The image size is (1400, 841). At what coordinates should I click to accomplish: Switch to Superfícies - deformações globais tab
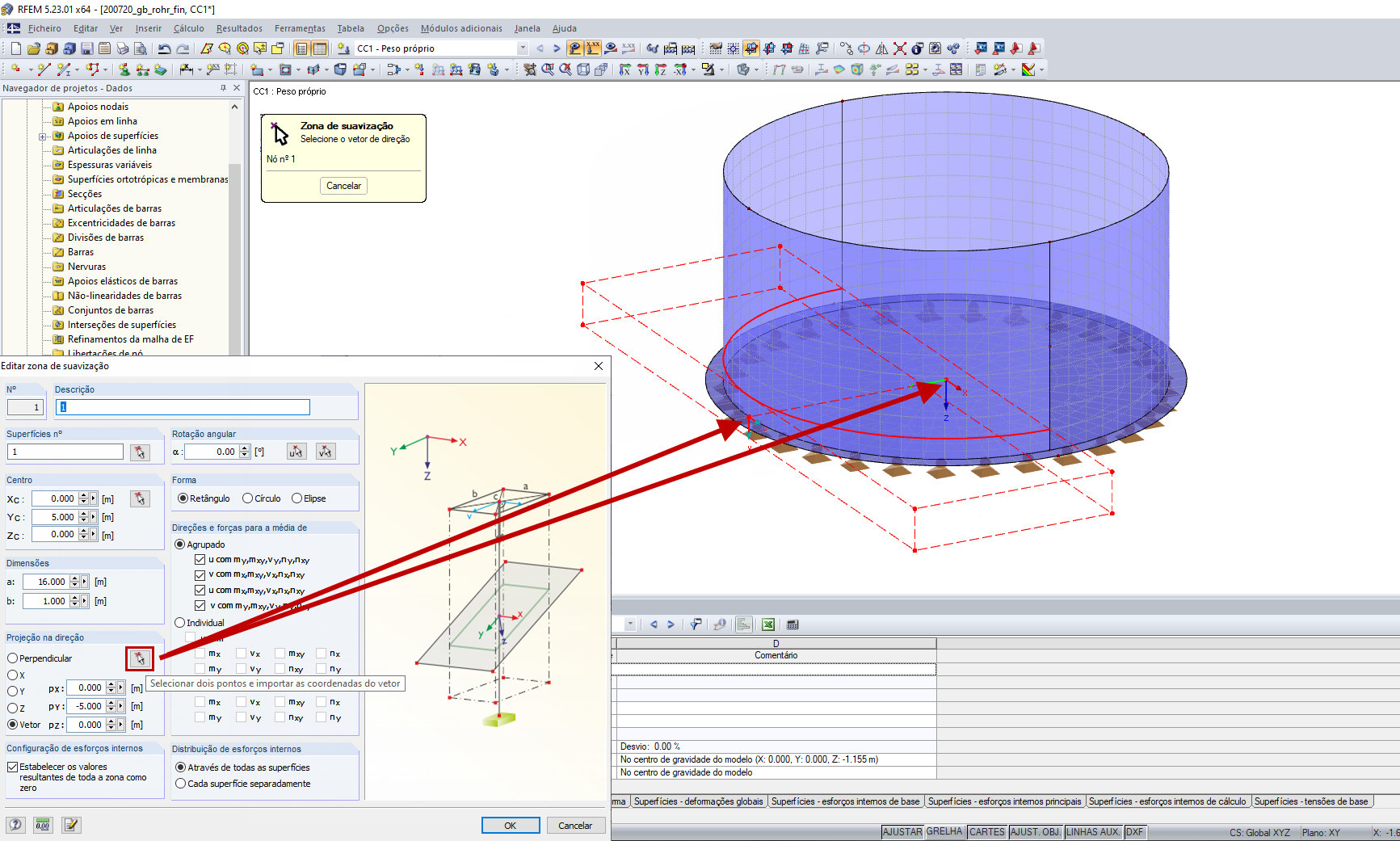tap(699, 801)
